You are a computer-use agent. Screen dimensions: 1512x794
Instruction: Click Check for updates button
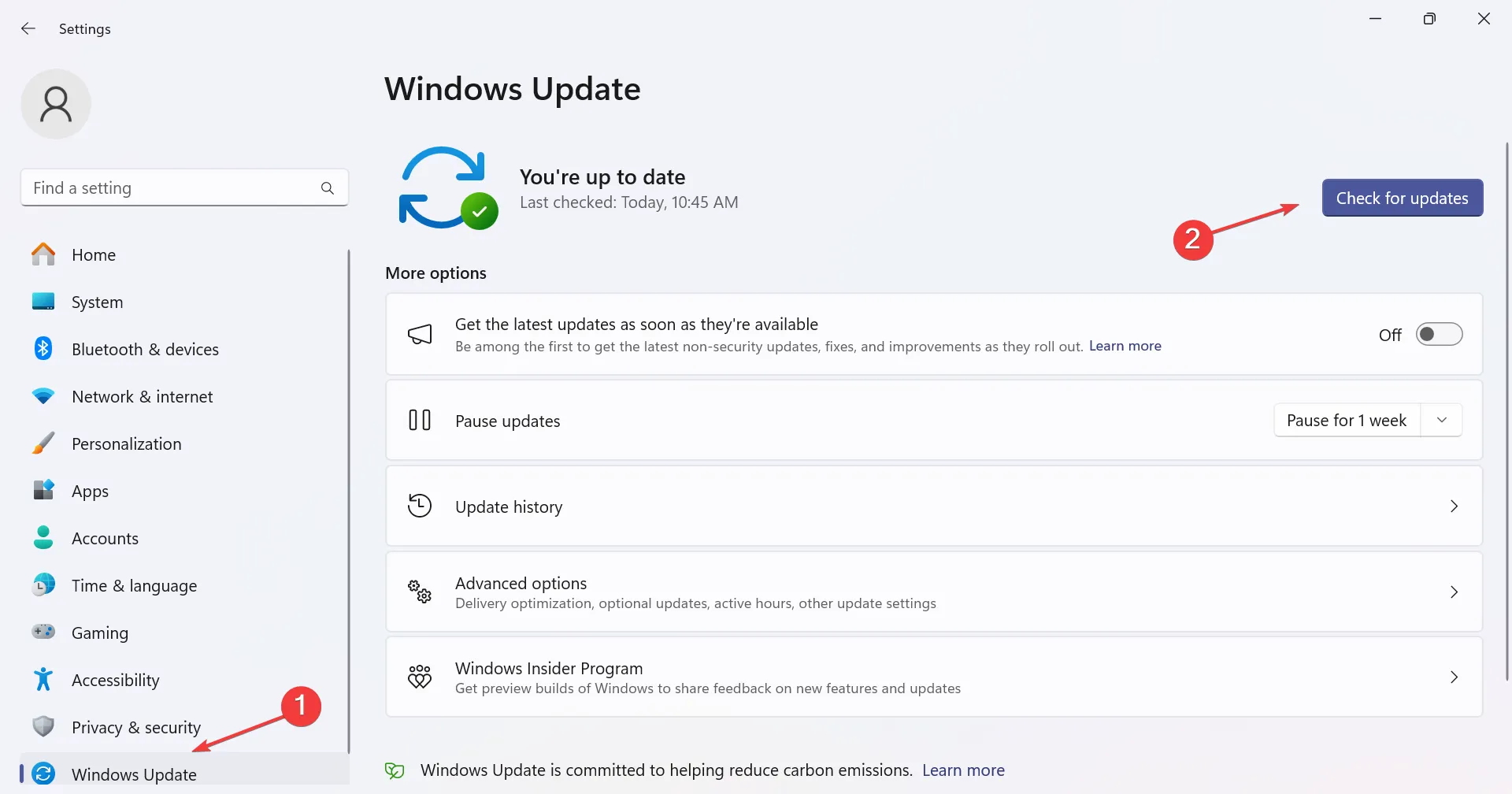click(1403, 198)
